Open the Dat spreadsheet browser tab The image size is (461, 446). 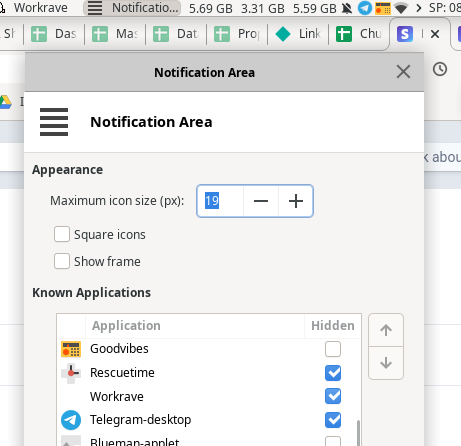(176, 34)
